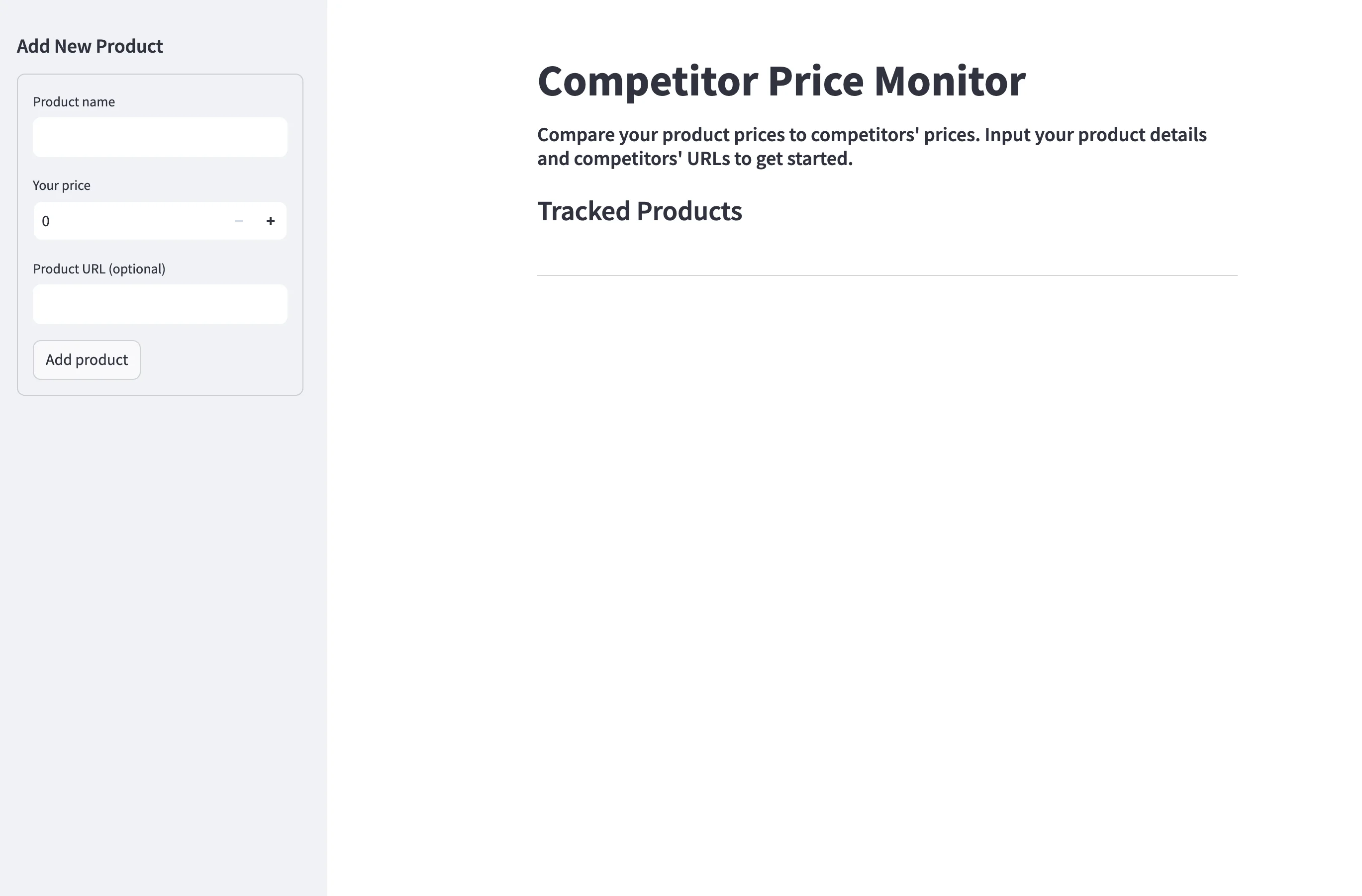Click the form card in the sidebar
Image resolution: width=1362 pixels, height=896 pixels.
point(160,233)
